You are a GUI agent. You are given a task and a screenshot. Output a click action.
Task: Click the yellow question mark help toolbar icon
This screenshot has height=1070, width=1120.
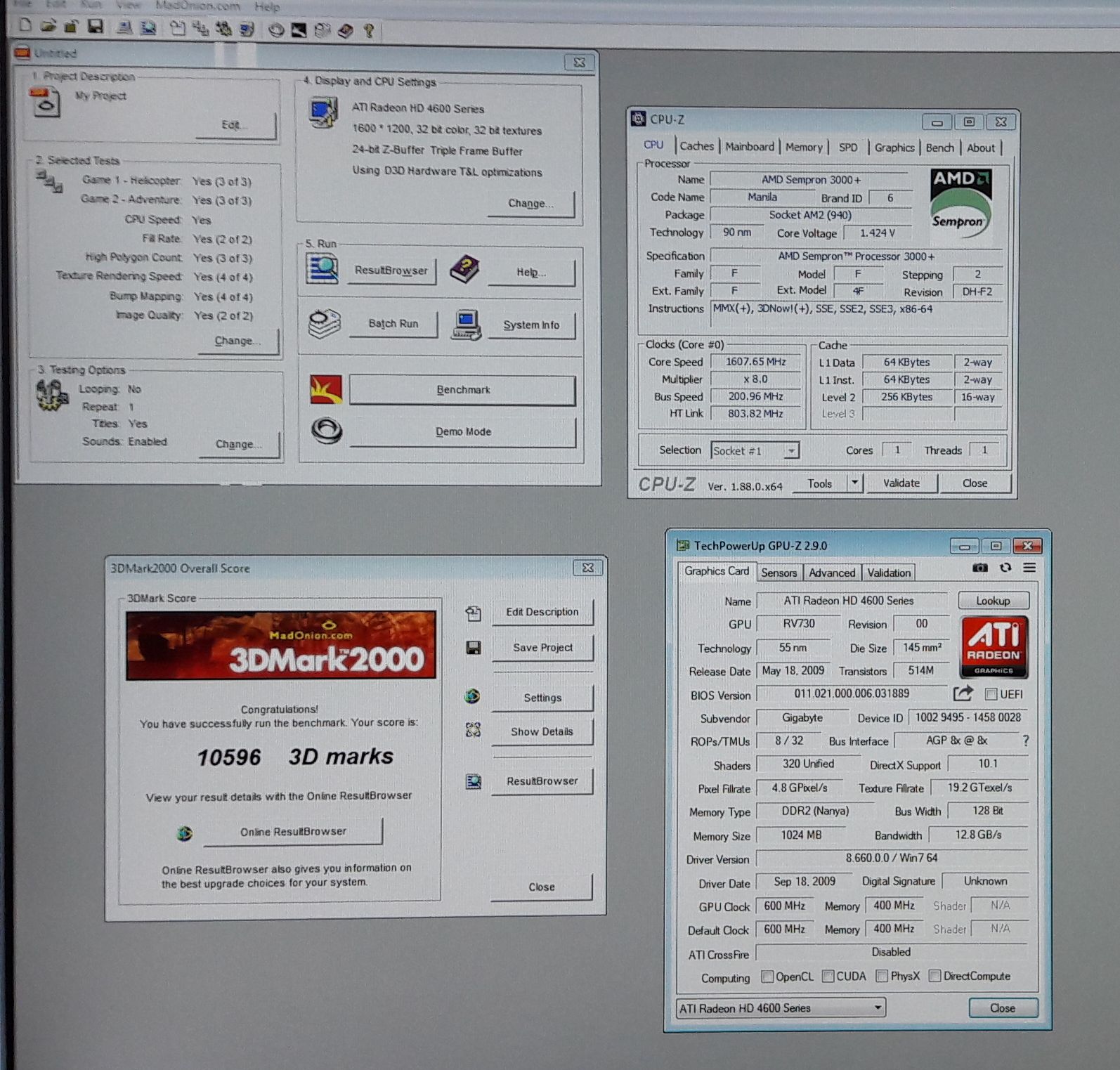point(369,30)
